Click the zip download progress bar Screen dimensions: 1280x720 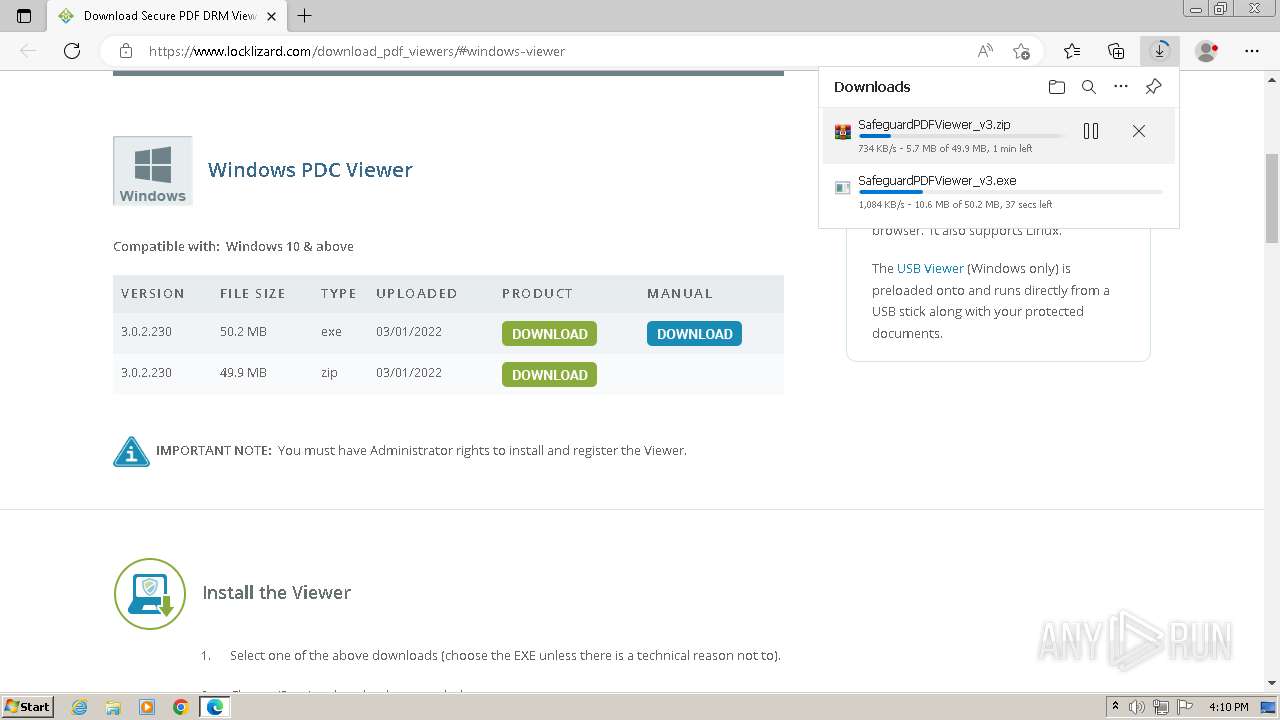[x=962, y=136]
